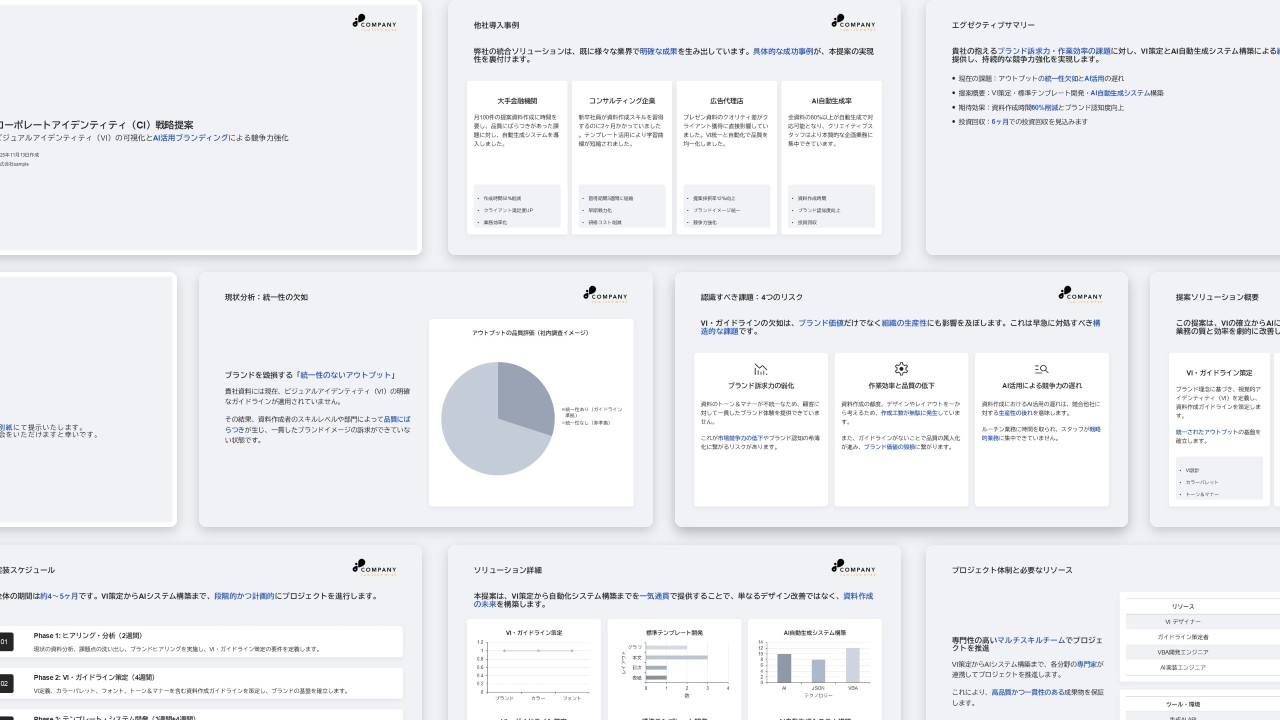Click the 02 phase number badge
1280x720 pixels.
click(5, 684)
